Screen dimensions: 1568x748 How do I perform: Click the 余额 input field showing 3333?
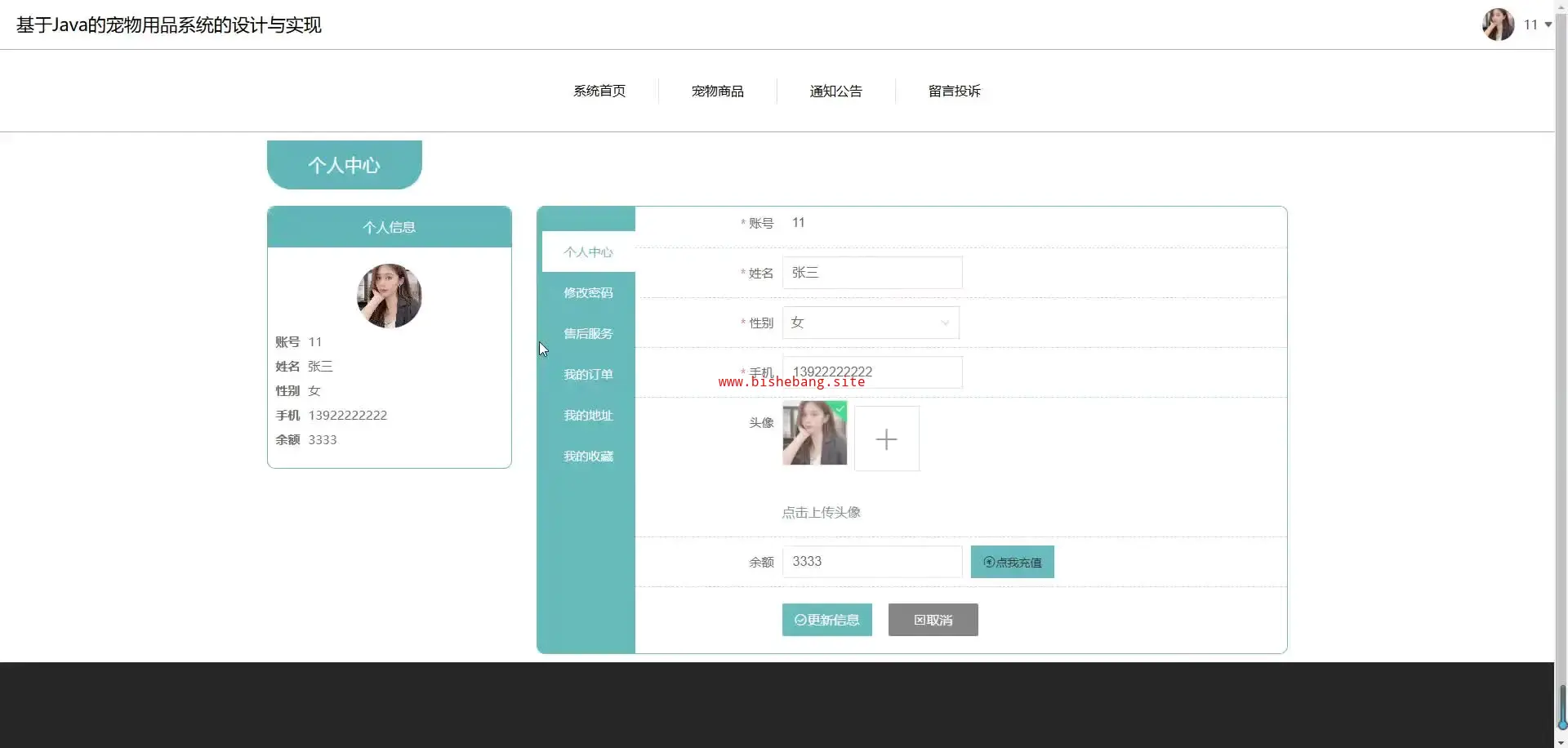[x=872, y=562]
